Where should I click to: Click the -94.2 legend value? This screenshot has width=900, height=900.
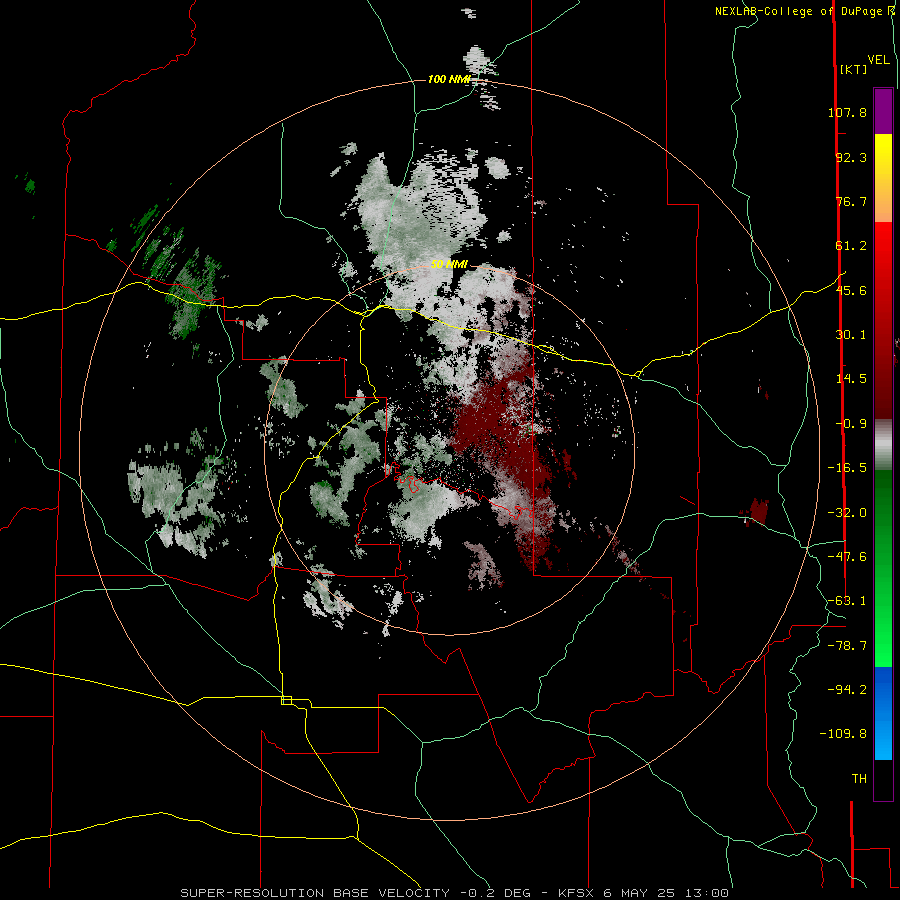[847, 689]
